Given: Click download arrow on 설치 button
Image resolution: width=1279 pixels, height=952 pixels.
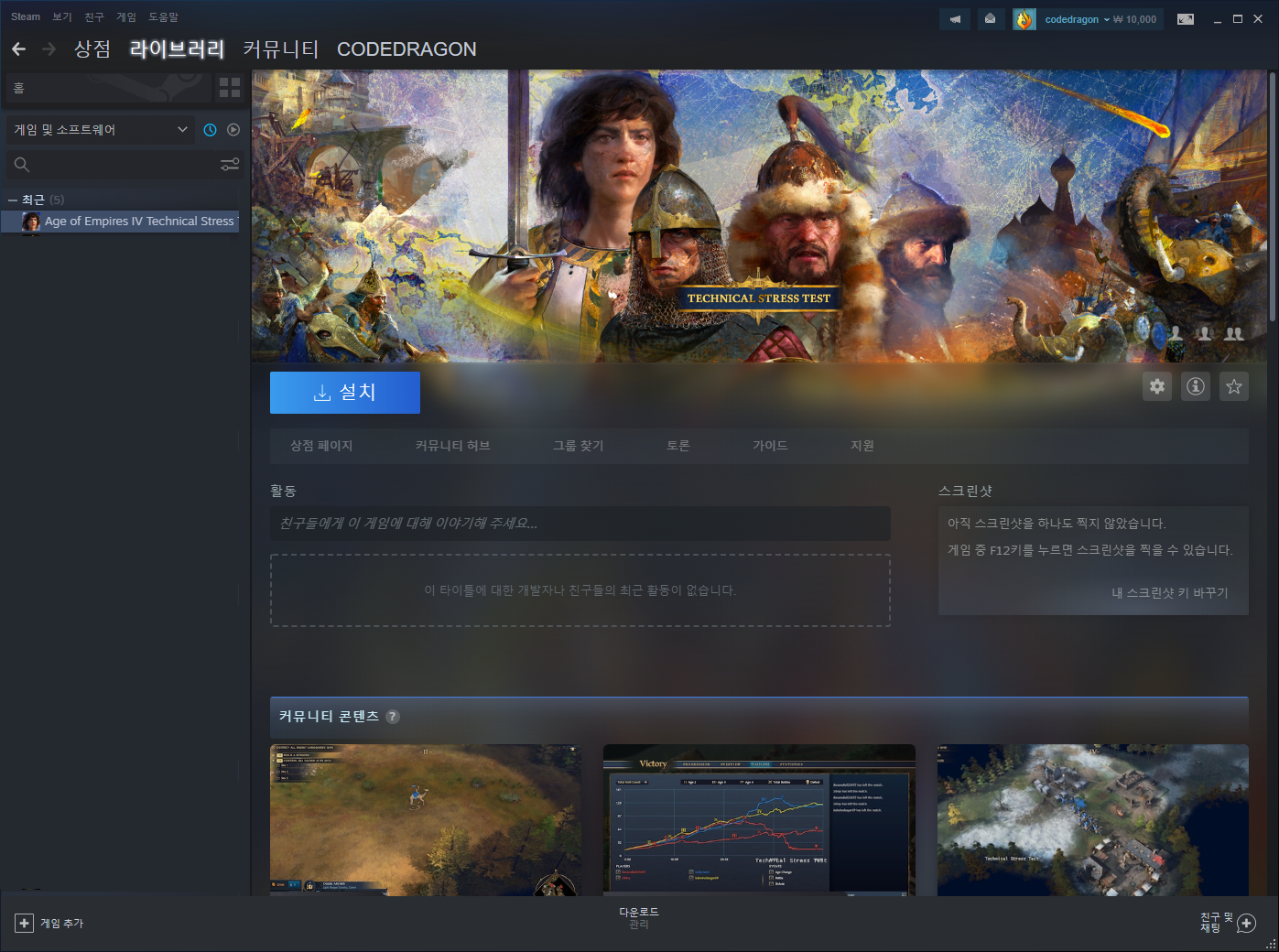Looking at the screenshot, I should (x=322, y=393).
